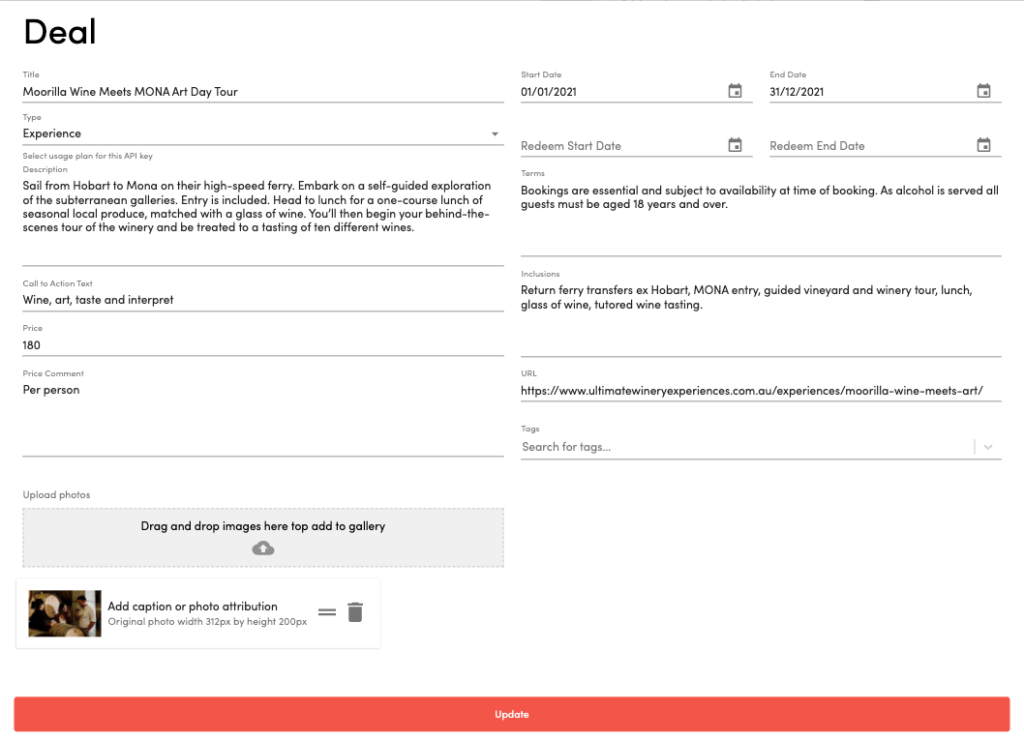Screen dimensions: 1024x740
Task: Expand the Type dropdown showing Experience
Action: 263,133
